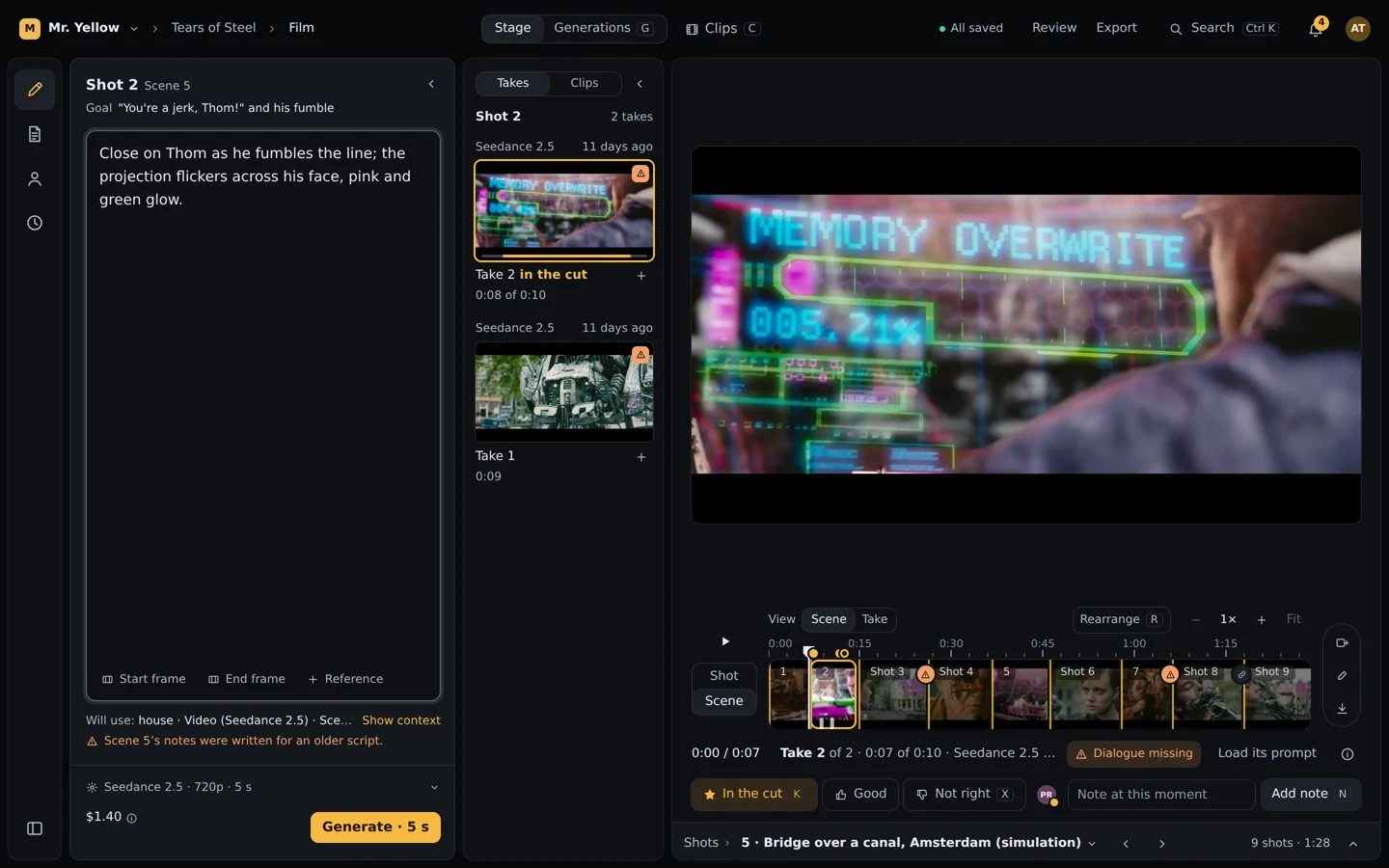Mark the take as Good
This screenshot has width=1389, height=868.
click(860, 795)
